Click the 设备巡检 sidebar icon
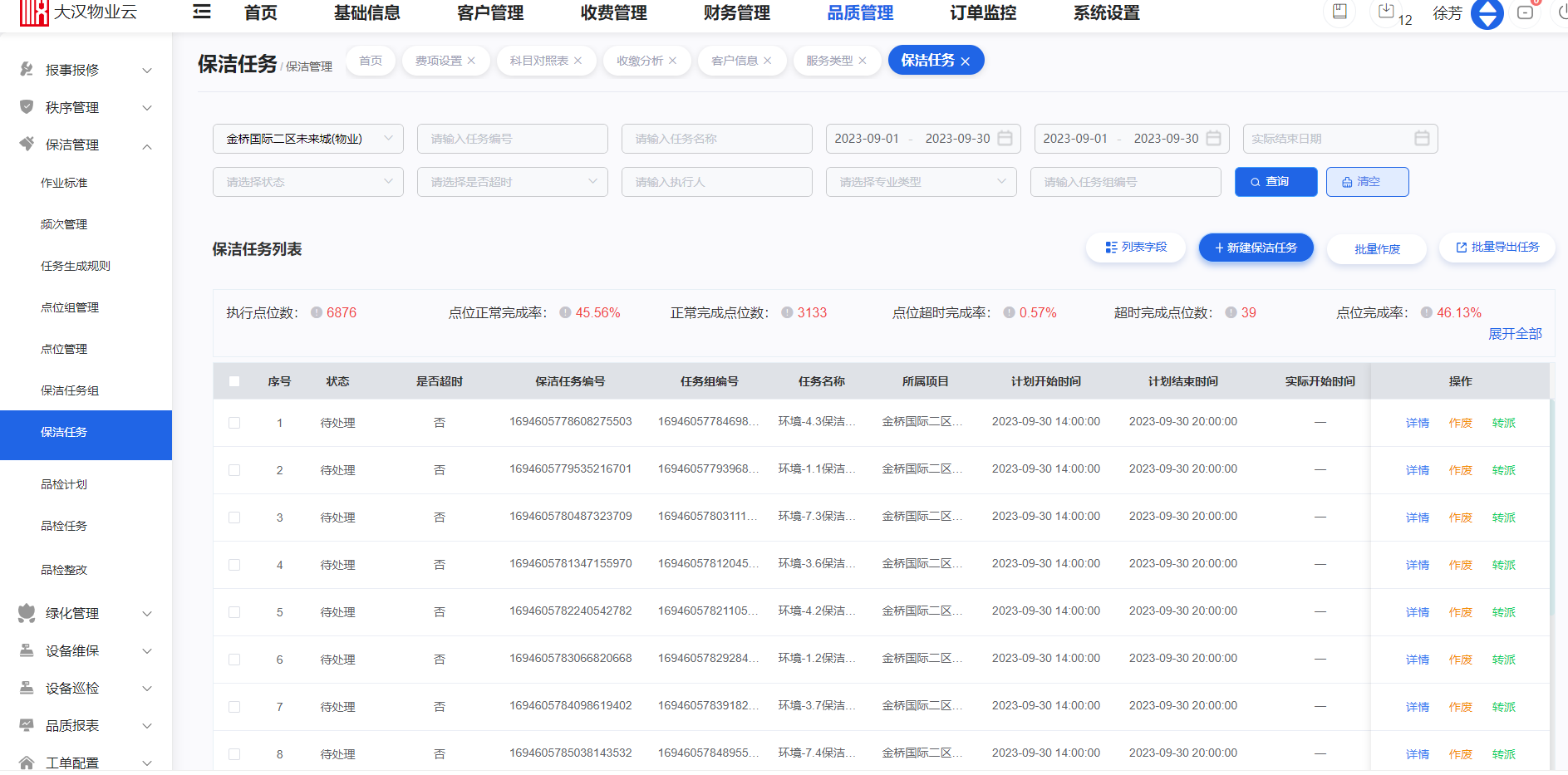This screenshot has height=775, width=1568. 27,688
